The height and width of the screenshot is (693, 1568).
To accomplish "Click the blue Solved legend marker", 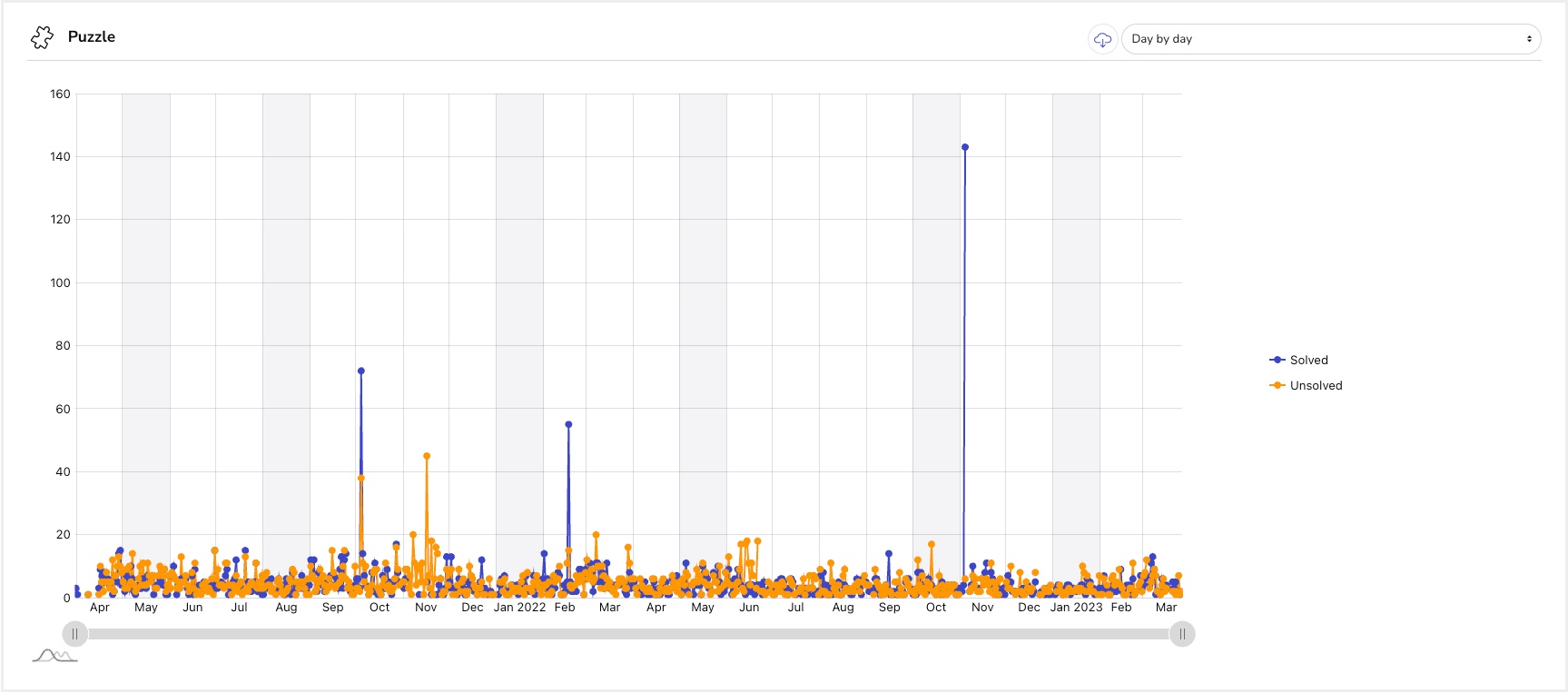I will (x=1277, y=360).
